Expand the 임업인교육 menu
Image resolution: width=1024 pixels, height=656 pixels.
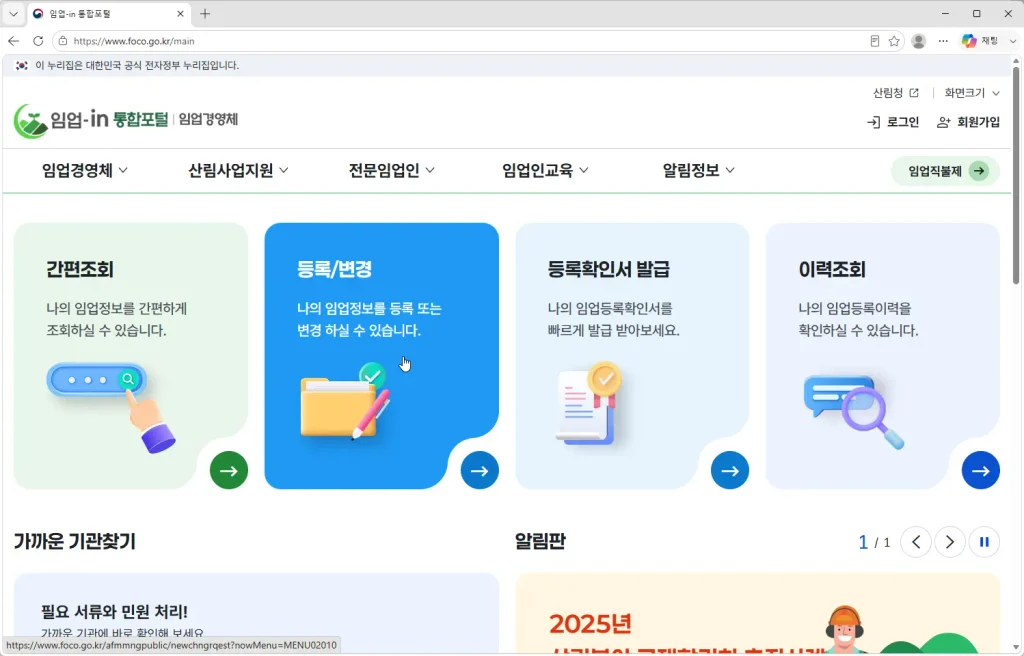pos(545,171)
